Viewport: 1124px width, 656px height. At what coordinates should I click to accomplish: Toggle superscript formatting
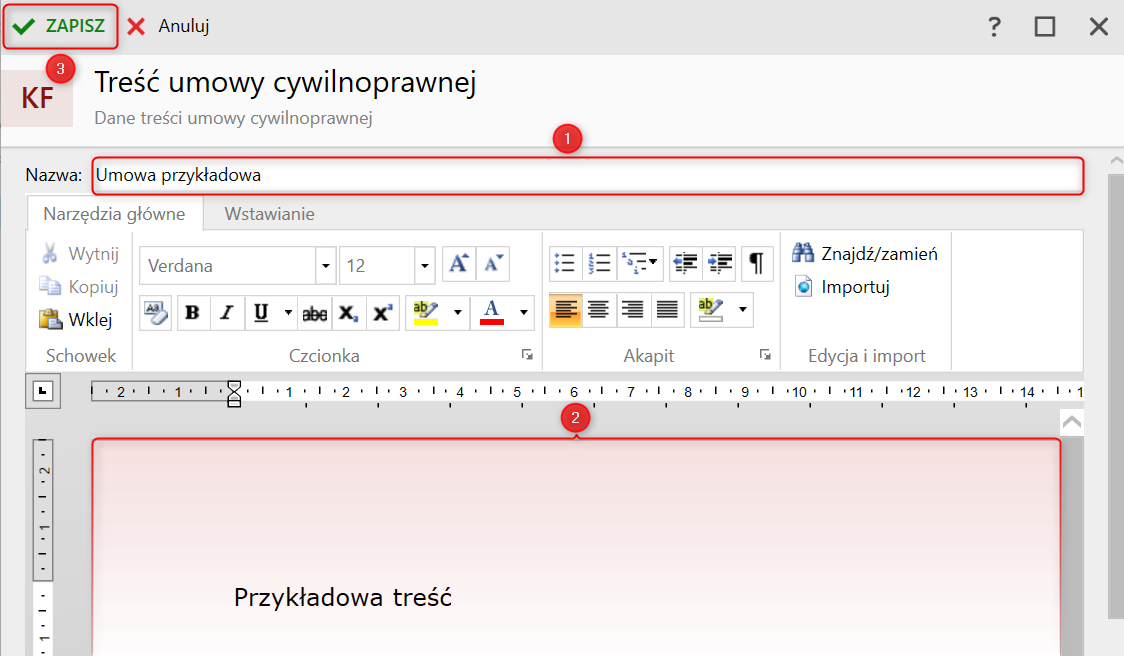pos(383,313)
